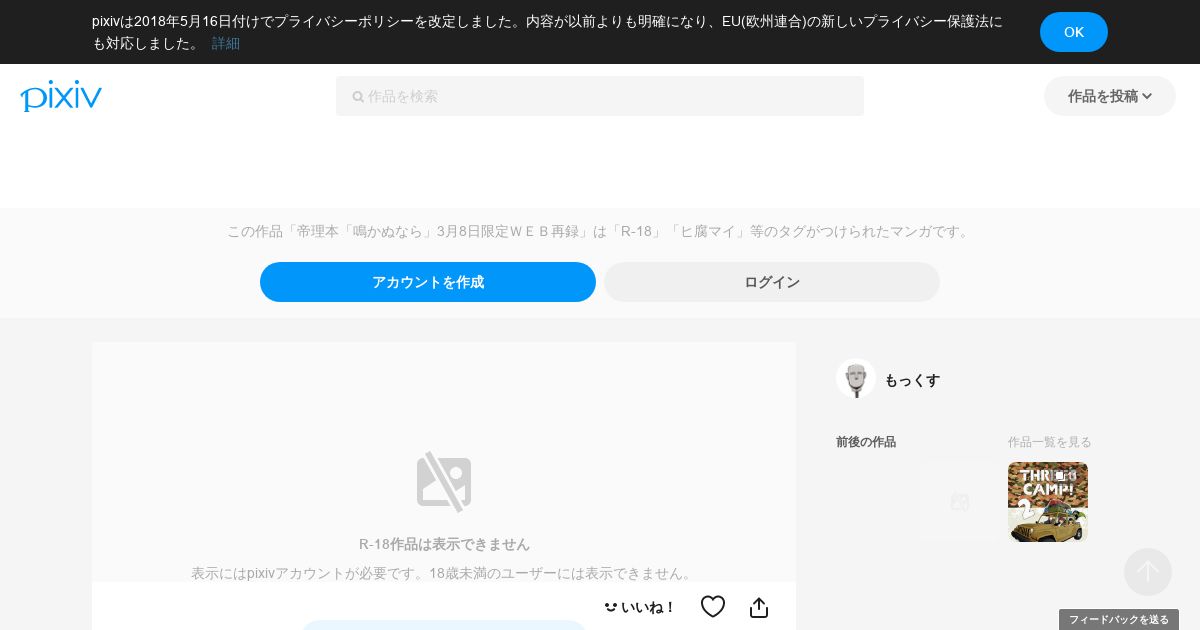Click OK on the privacy policy banner
This screenshot has width=1200, height=630.
1074,32
